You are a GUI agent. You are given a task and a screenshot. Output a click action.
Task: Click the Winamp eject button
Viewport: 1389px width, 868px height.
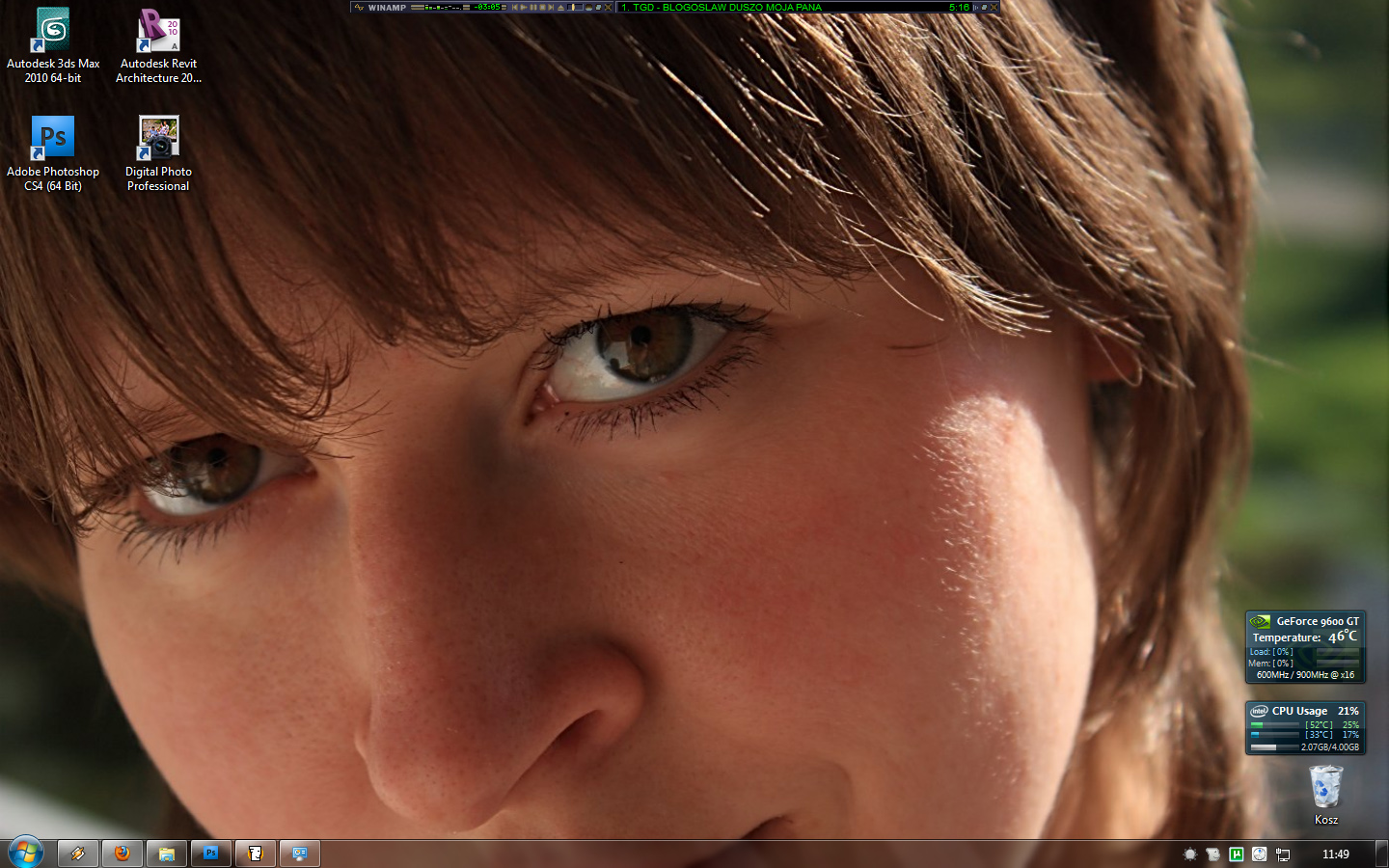561,7
